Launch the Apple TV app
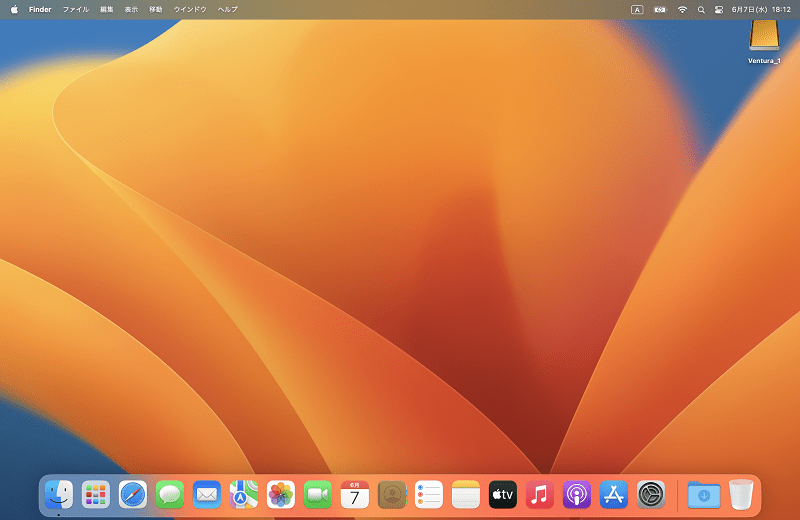The image size is (800, 520). coord(503,494)
